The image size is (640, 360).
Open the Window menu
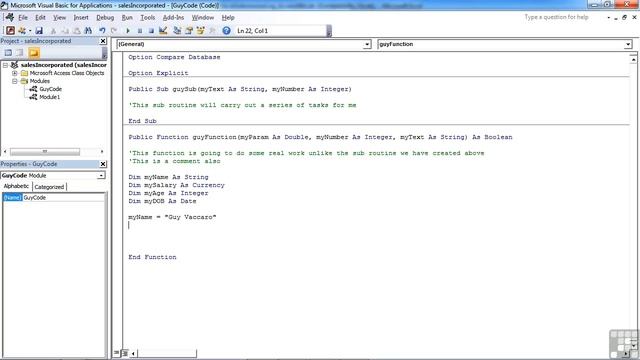203,18
